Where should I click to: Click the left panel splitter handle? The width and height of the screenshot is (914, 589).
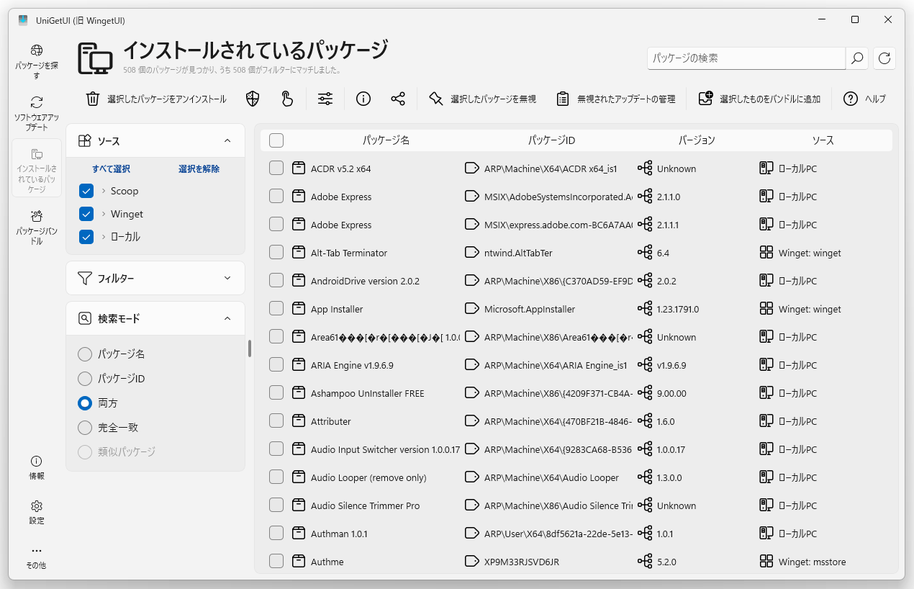(249, 348)
